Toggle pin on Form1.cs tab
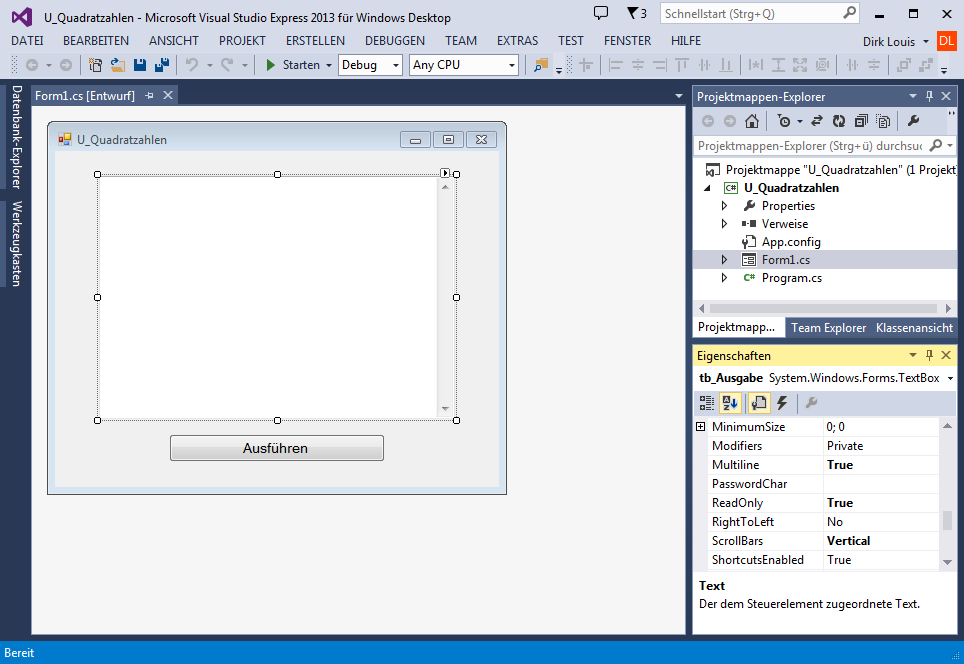964x664 pixels. click(x=149, y=95)
